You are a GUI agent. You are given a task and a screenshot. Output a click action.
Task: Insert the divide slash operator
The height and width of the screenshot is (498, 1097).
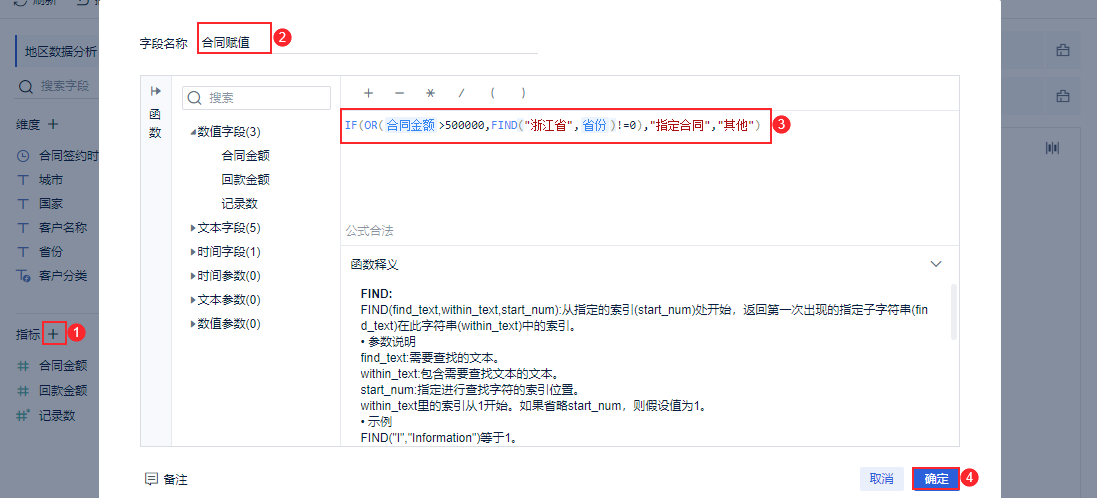coord(461,92)
